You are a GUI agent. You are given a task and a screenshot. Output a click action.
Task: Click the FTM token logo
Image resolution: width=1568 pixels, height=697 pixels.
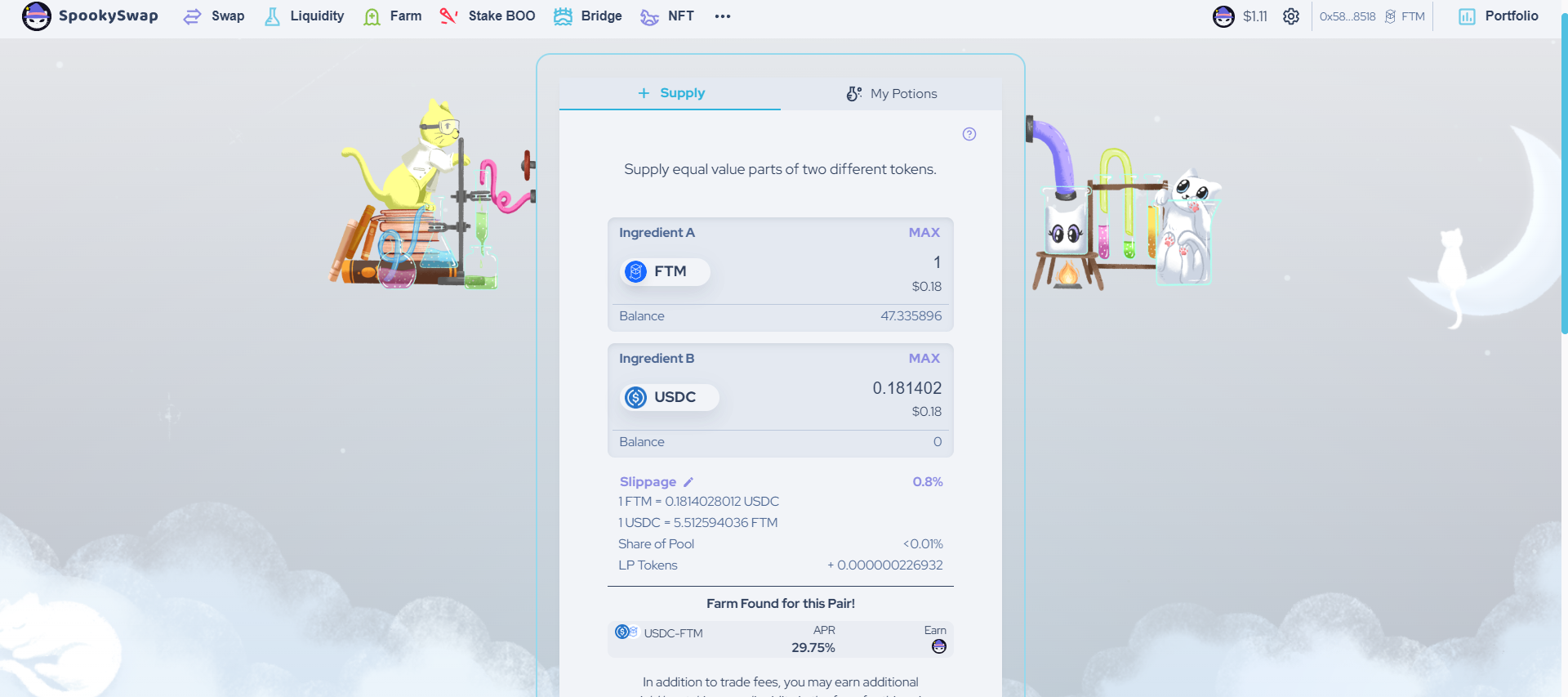tap(635, 271)
